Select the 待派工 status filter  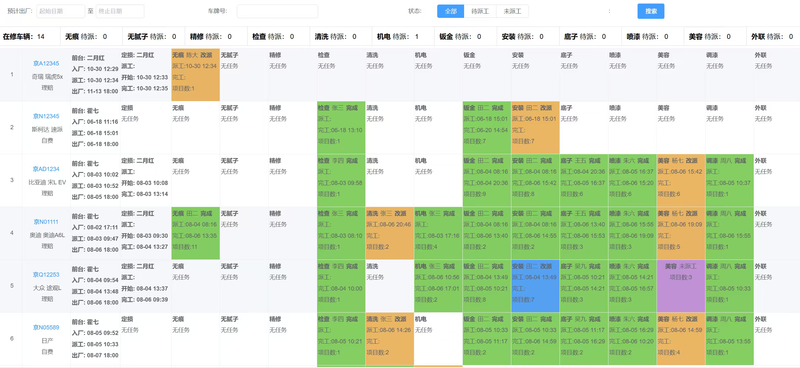480,11
